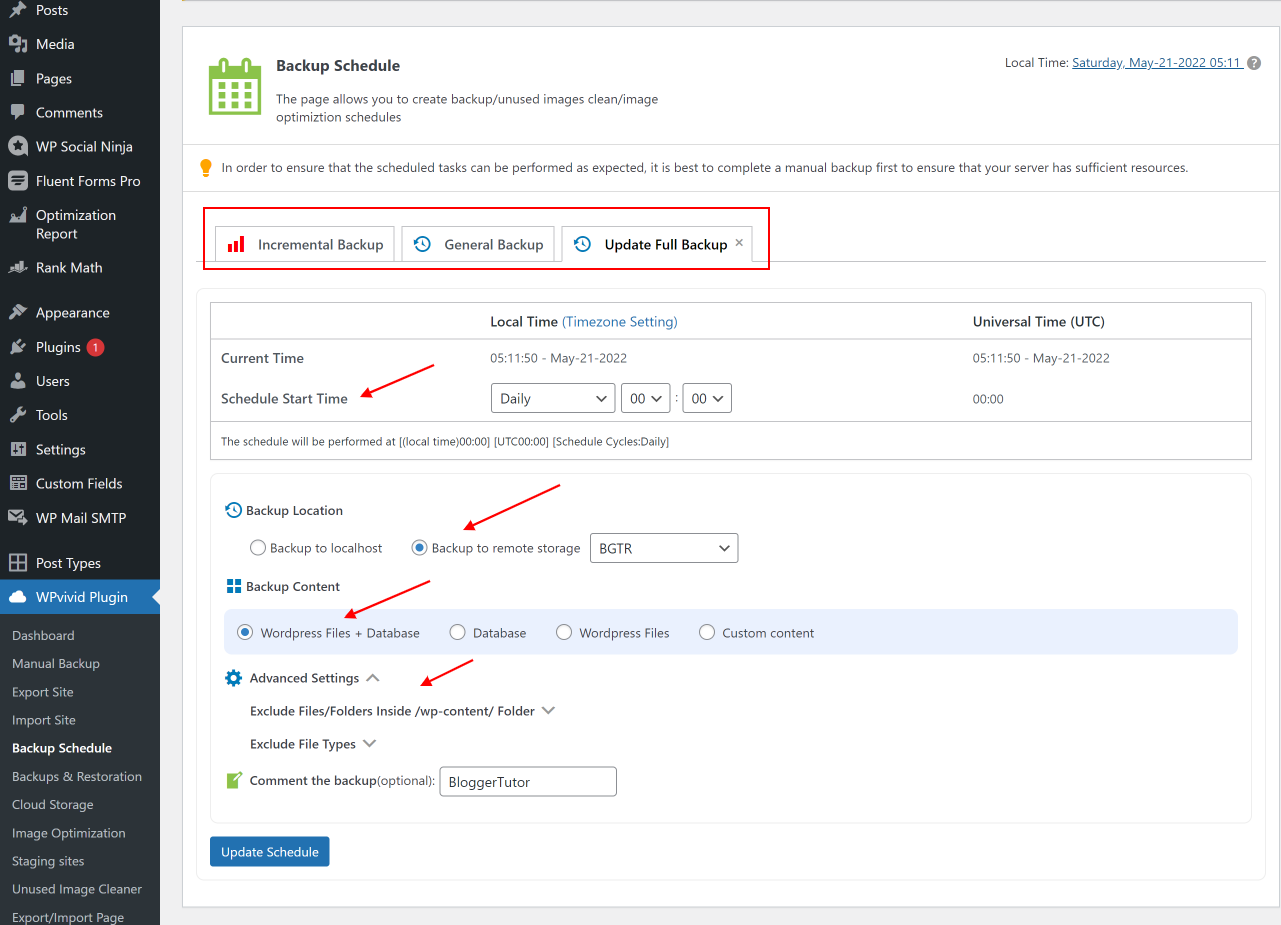
Task: Open Staging sites submenu item
Action: coord(48,861)
